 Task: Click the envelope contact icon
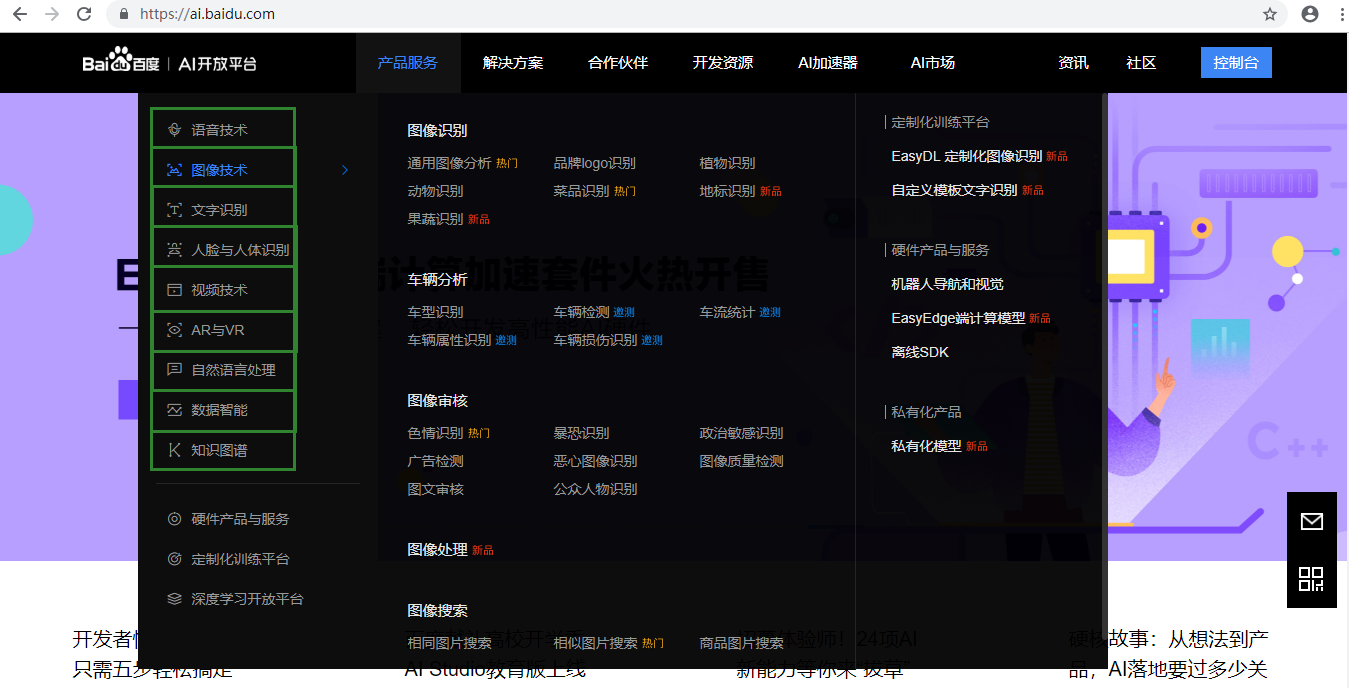point(1311,521)
